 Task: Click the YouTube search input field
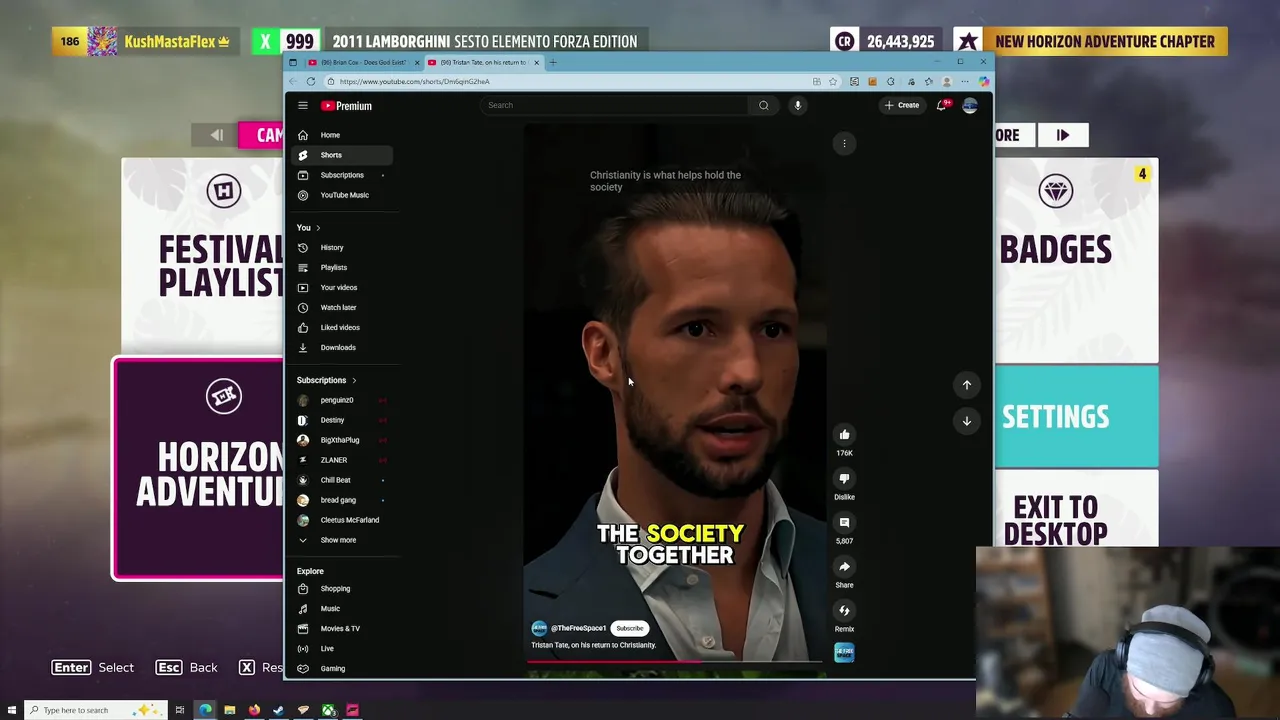click(x=614, y=105)
